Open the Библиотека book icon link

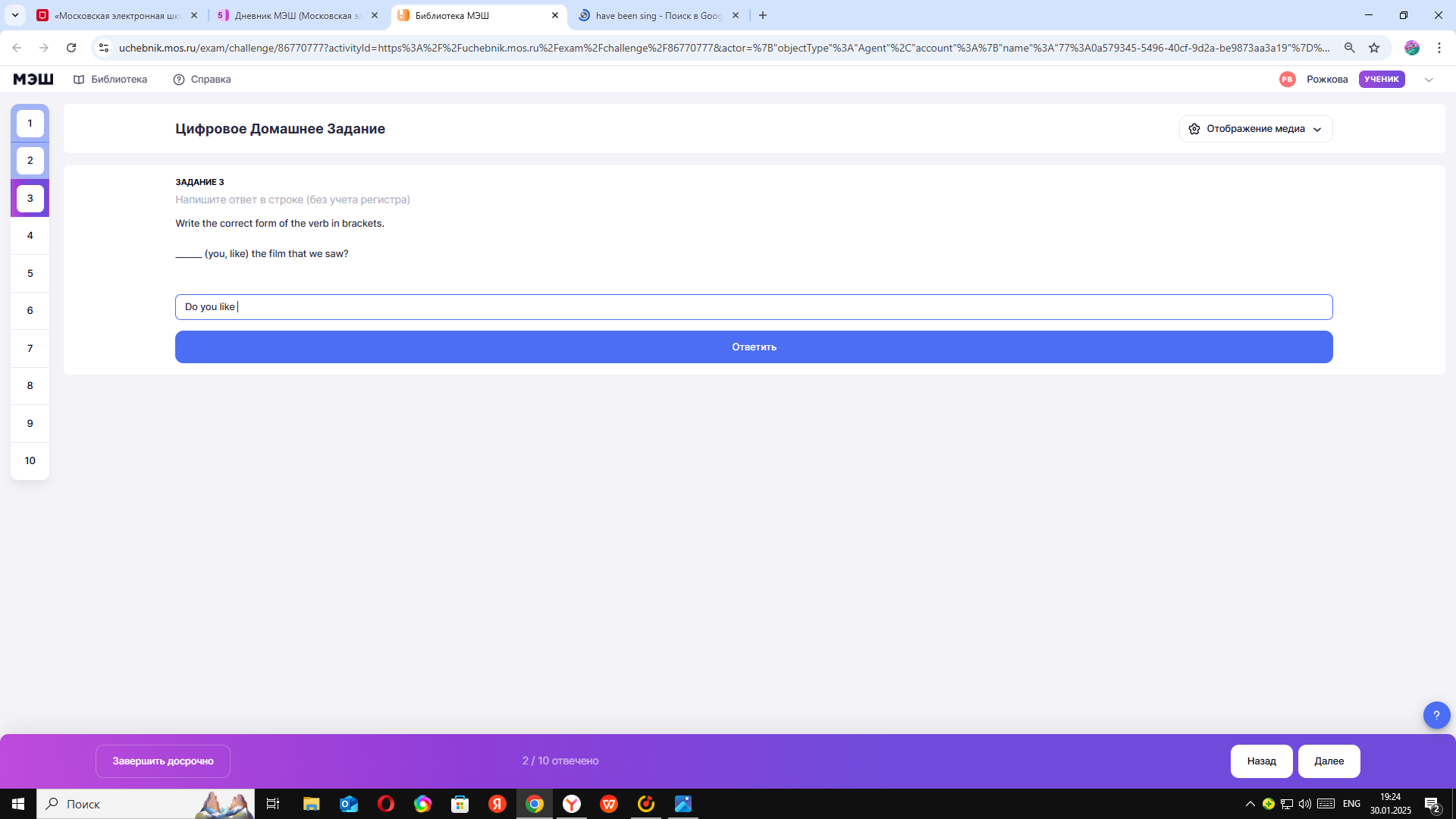(79, 80)
